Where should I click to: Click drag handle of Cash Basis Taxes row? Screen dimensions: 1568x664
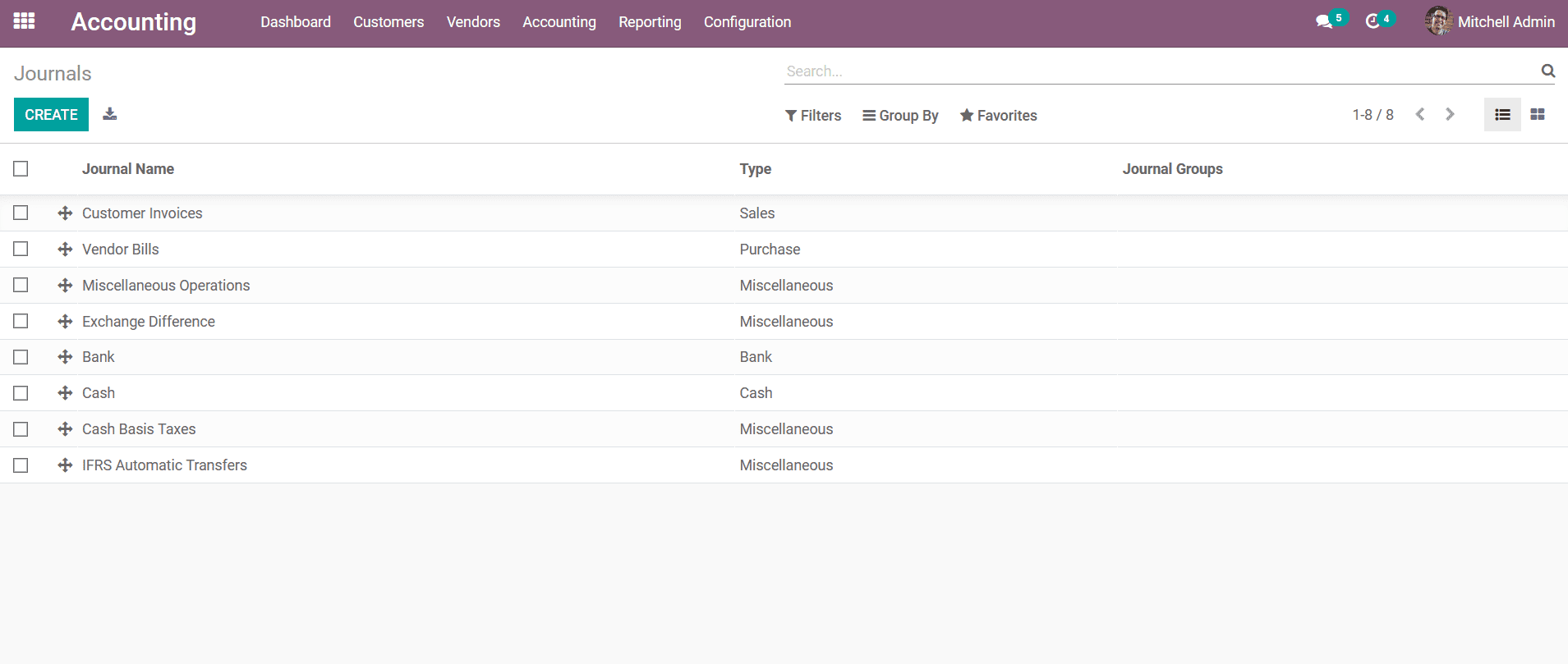click(x=66, y=429)
